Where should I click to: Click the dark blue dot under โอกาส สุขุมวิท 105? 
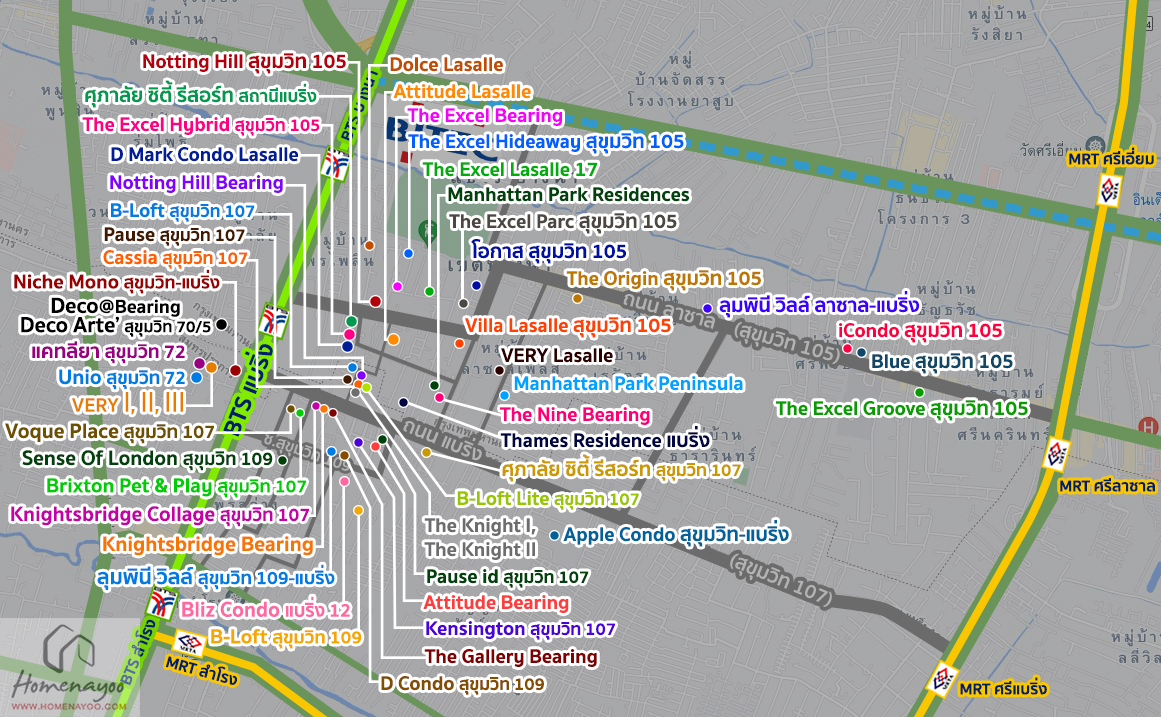point(476,285)
